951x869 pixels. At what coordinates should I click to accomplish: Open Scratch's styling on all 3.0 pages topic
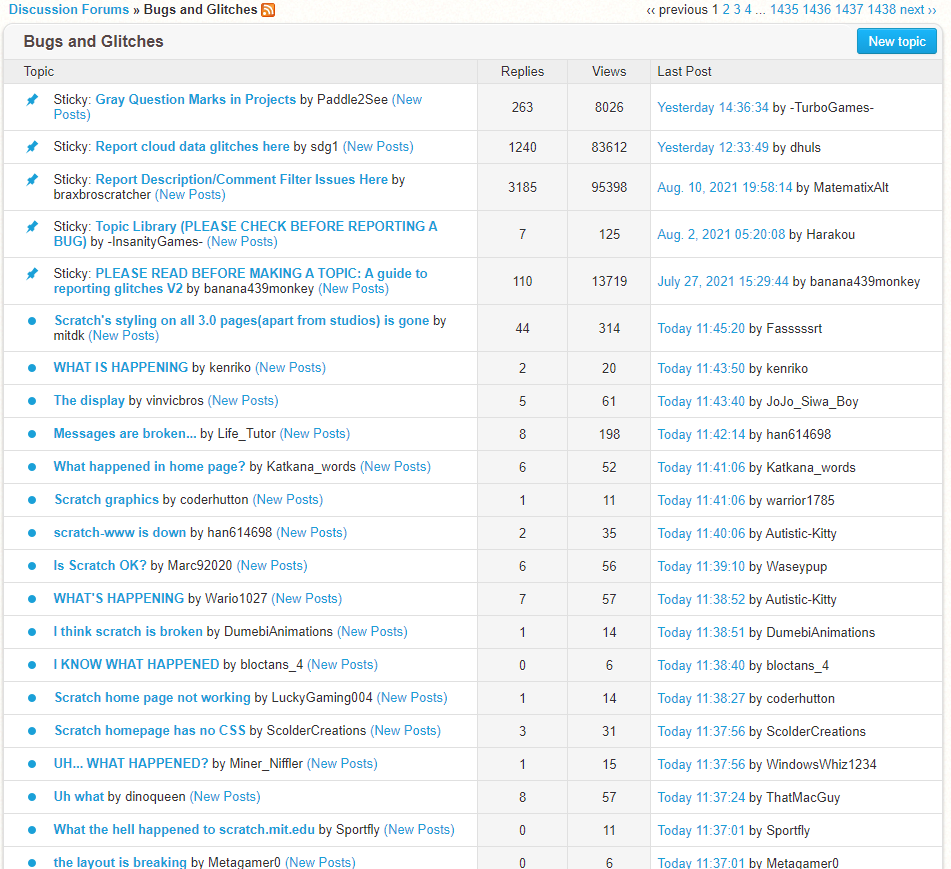click(241, 320)
